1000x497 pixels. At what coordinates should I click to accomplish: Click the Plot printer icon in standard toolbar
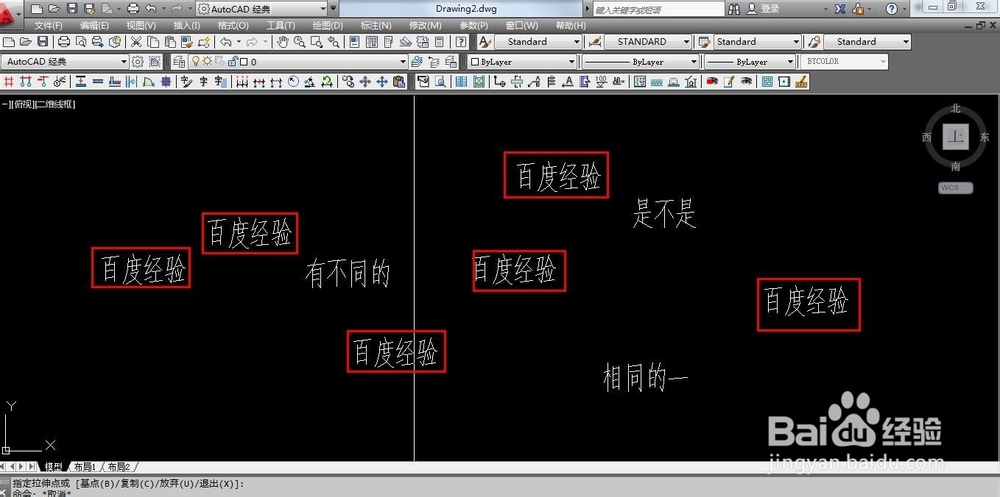pyautogui.click(x=64, y=42)
